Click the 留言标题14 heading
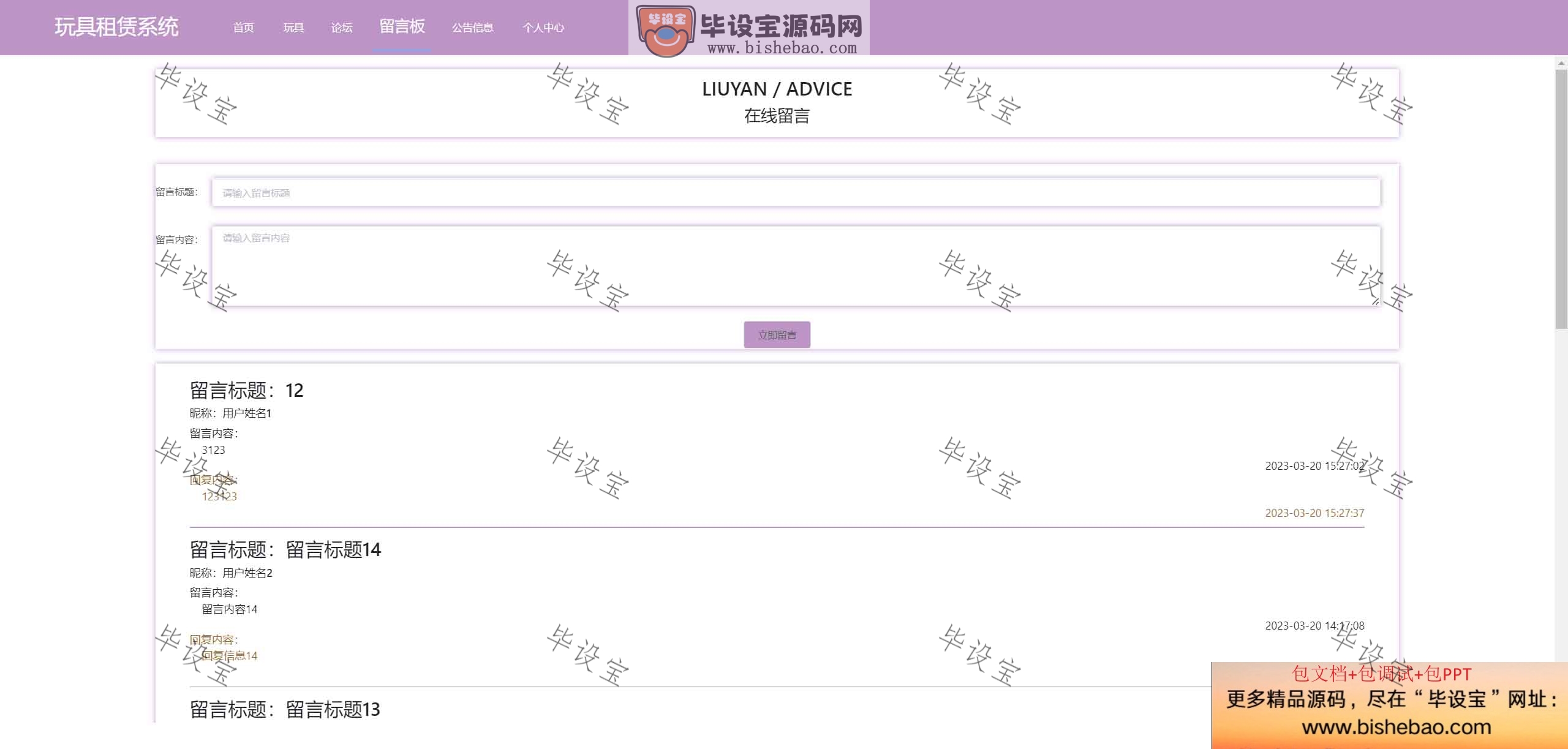This screenshot has height=749, width=1568. (285, 549)
